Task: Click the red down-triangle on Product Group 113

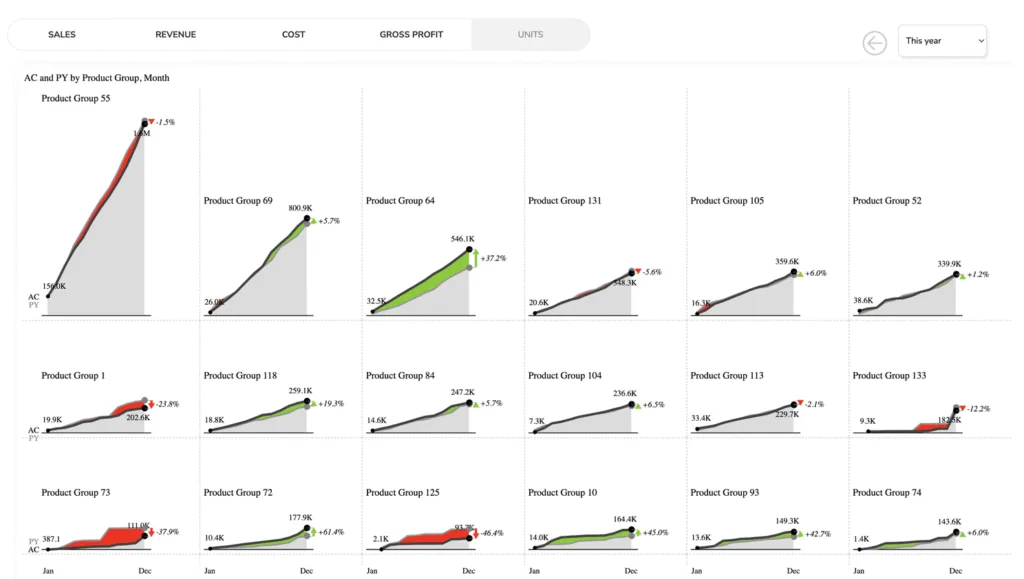Action: point(800,402)
